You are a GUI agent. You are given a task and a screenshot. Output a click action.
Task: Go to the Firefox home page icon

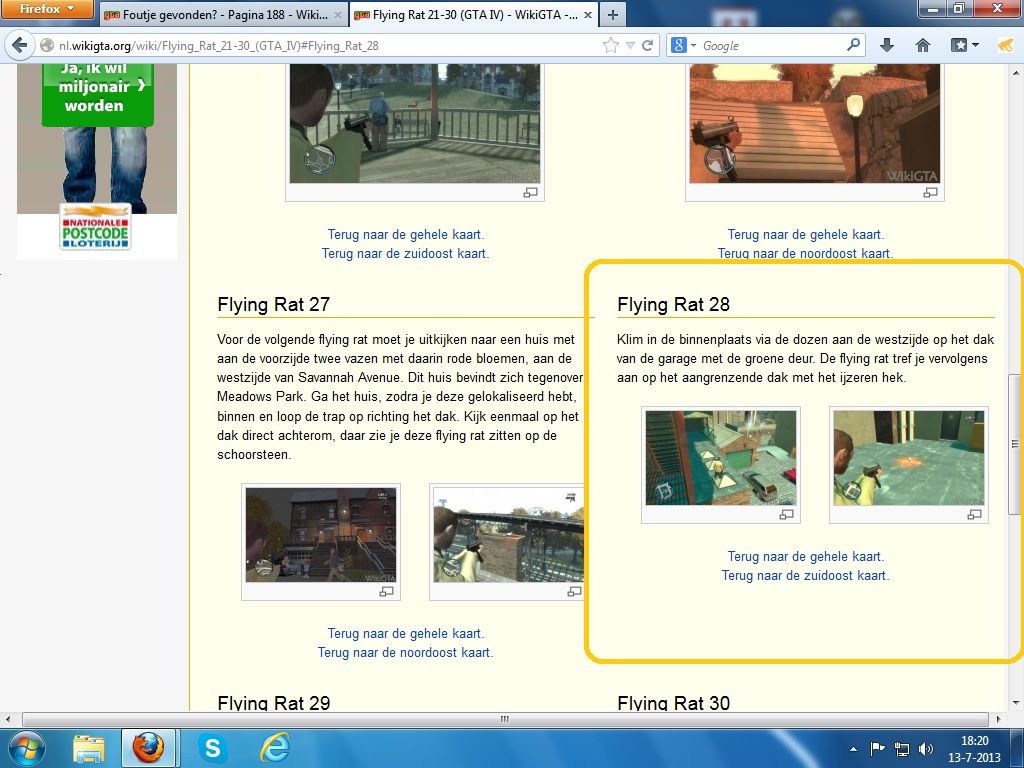click(x=922, y=45)
